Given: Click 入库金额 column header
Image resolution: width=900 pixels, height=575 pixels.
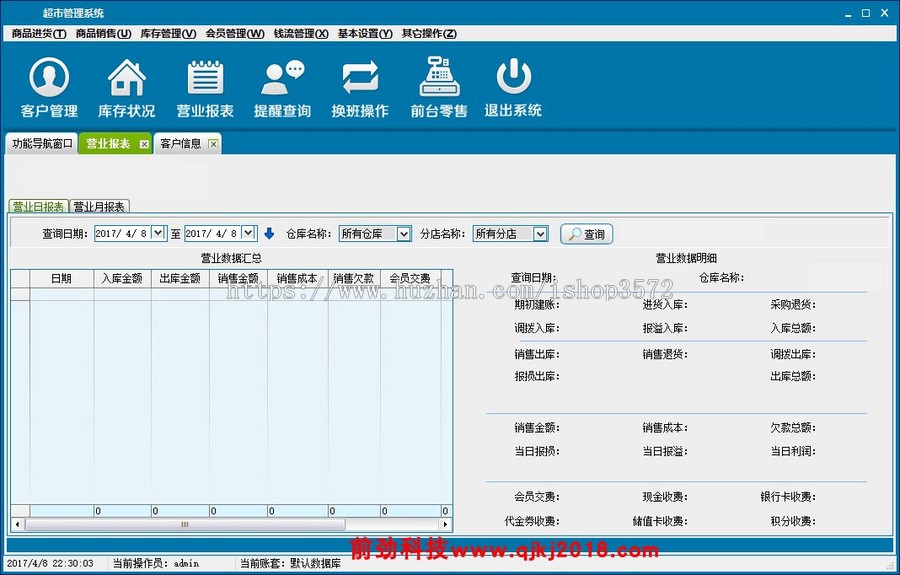Looking at the screenshot, I should point(122,278).
